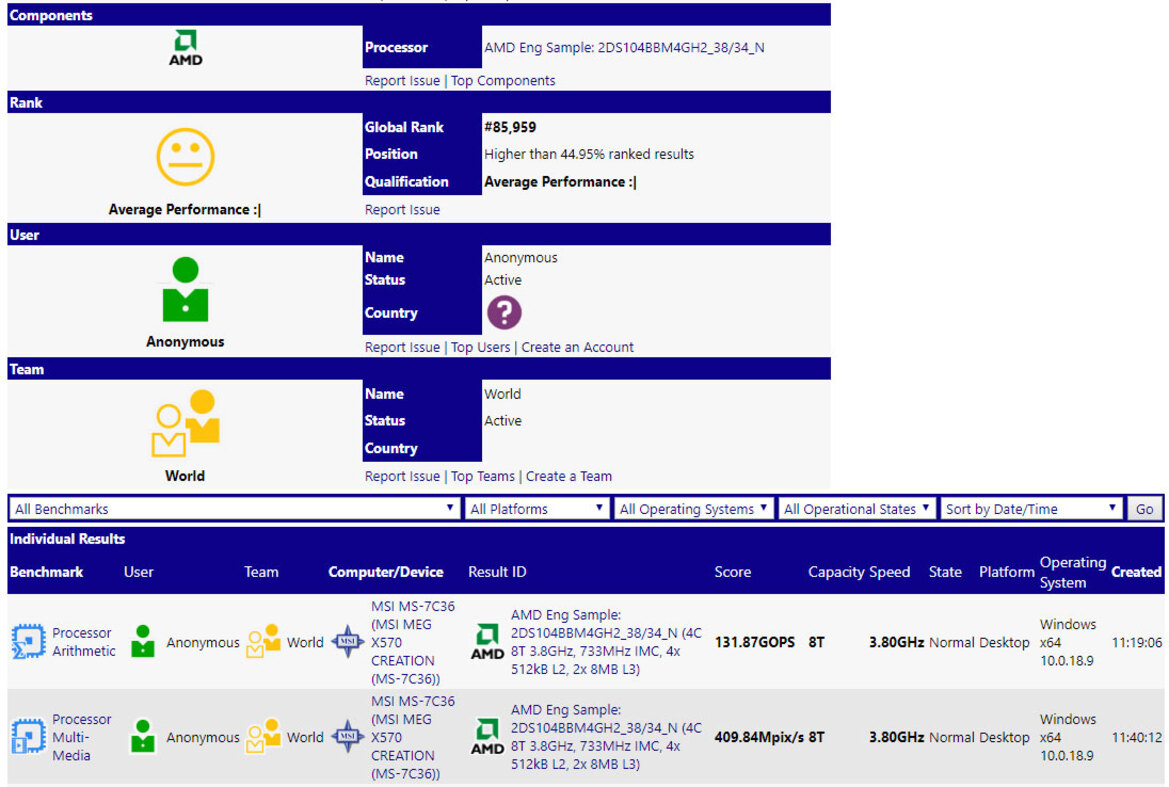
Task: Open the Top Users link
Action: click(481, 347)
